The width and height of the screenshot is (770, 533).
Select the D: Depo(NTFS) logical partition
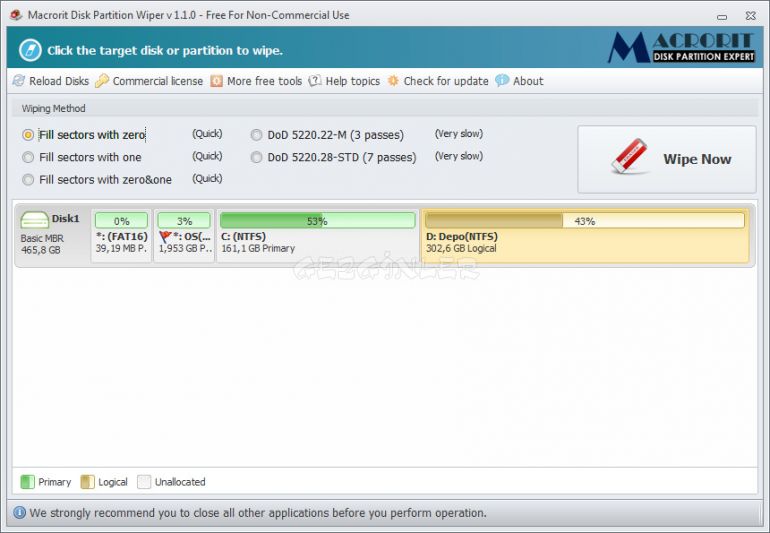pyautogui.click(x=585, y=236)
